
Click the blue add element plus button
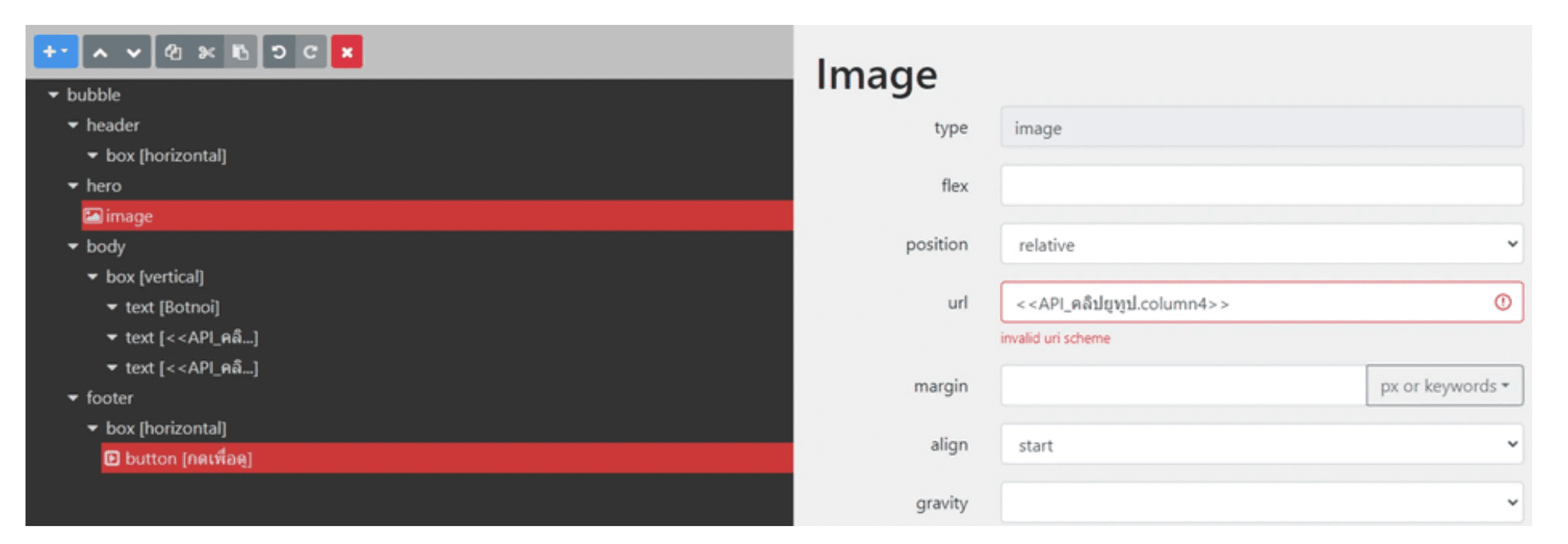(x=55, y=51)
